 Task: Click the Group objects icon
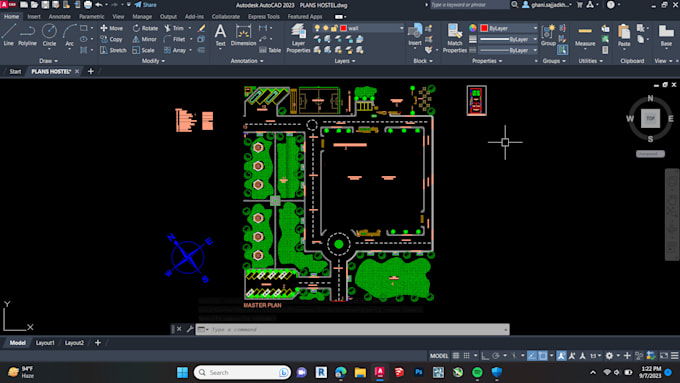(x=548, y=35)
